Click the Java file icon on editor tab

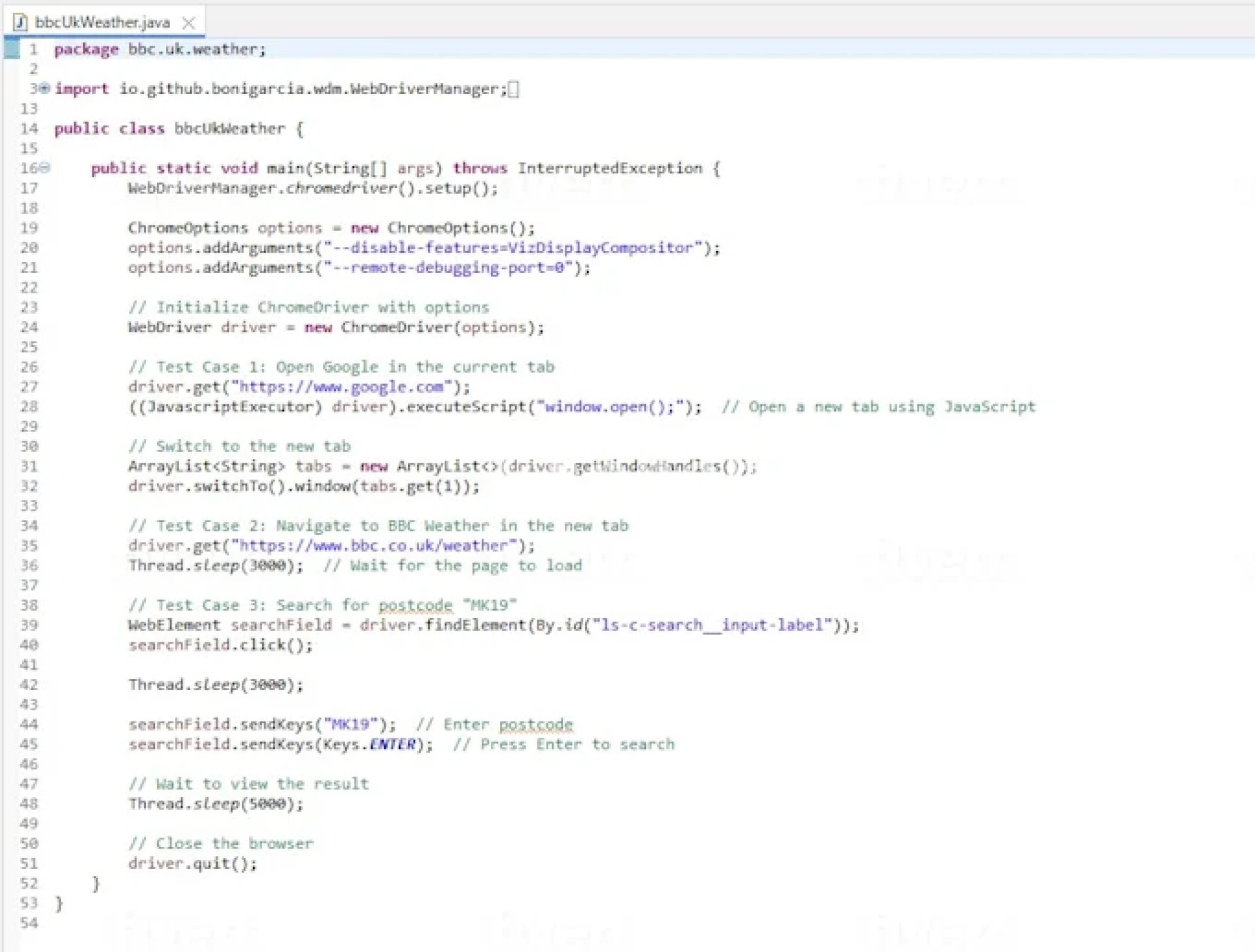[x=20, y=23]
